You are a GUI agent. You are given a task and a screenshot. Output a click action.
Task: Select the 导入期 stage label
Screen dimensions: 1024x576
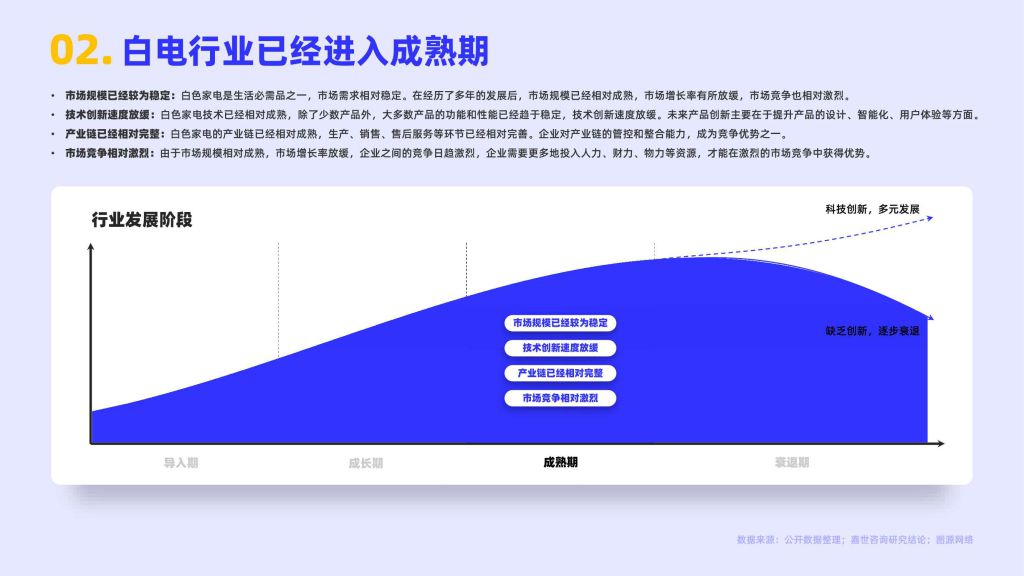181,463
